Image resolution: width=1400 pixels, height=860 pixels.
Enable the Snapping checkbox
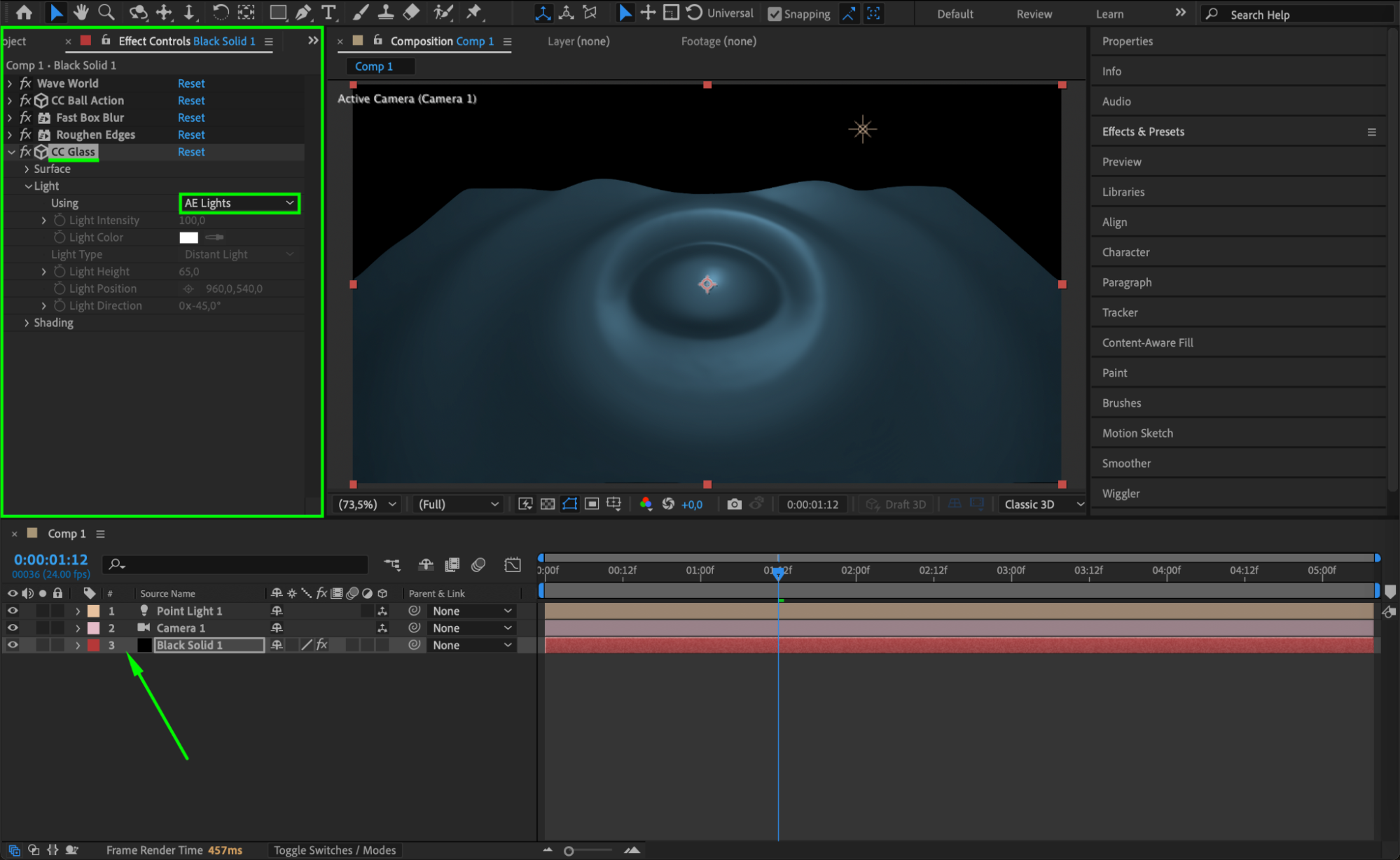(x=775, y=14)
